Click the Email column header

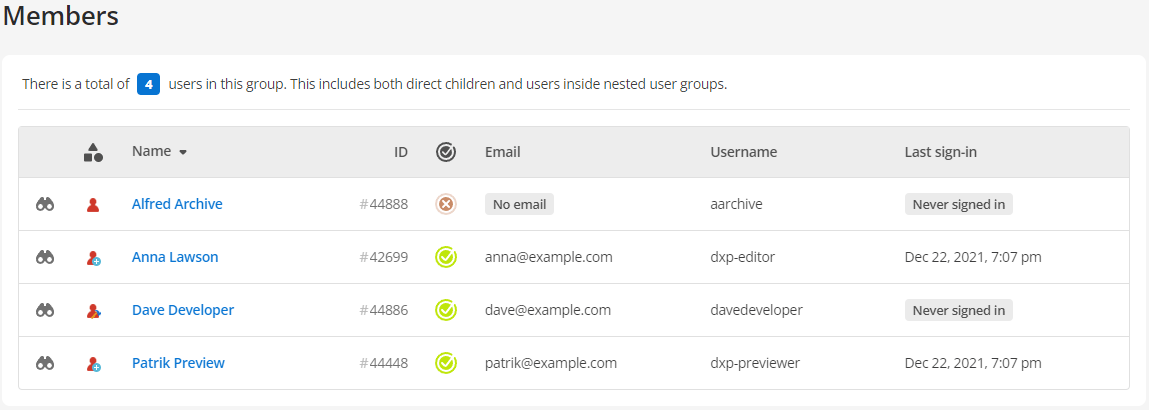(503, 152)
